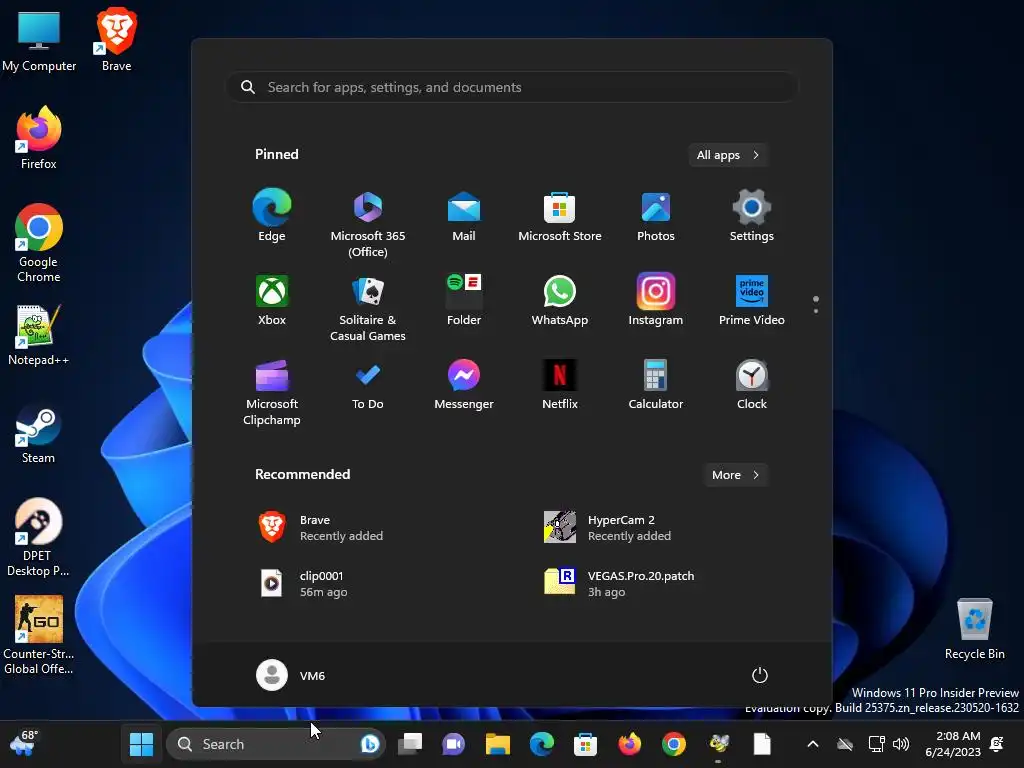Select the Steam desktop shortcut
This screenshot has height=768, width=1024.
point(39,434)
